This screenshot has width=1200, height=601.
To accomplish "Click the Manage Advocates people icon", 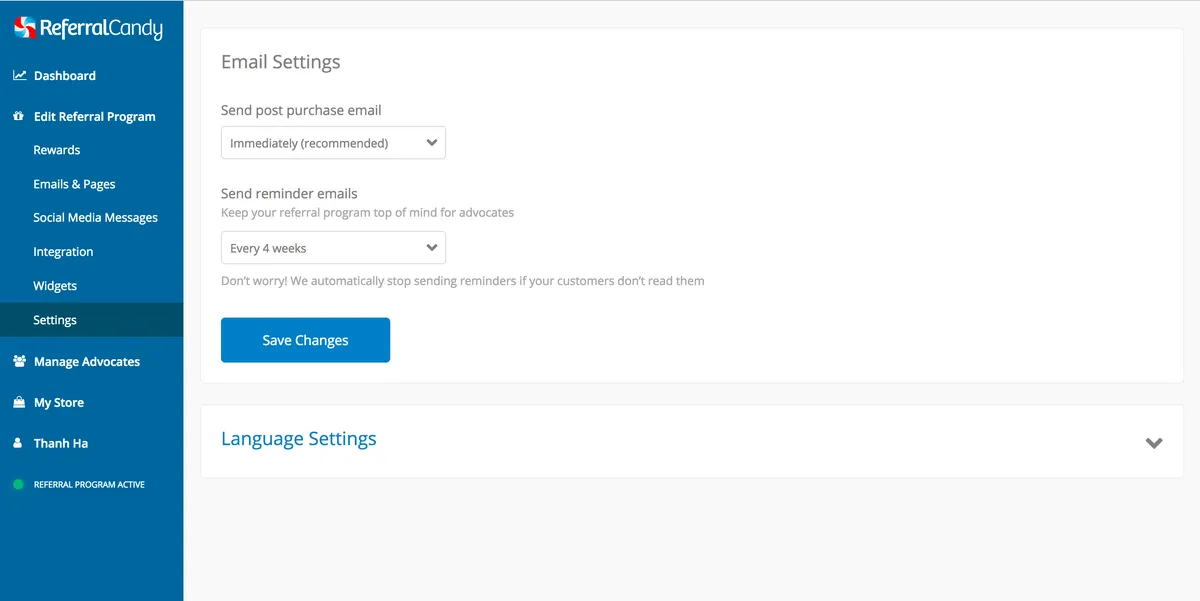I will tap(19, 362).
